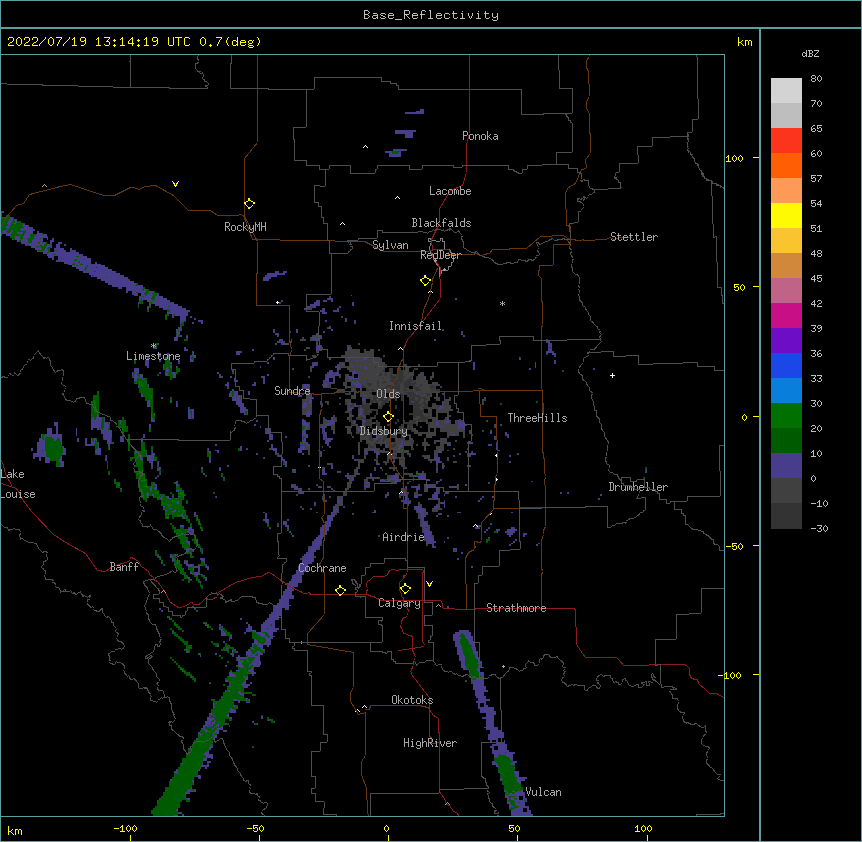Click the dBZ legend heading

810,53
